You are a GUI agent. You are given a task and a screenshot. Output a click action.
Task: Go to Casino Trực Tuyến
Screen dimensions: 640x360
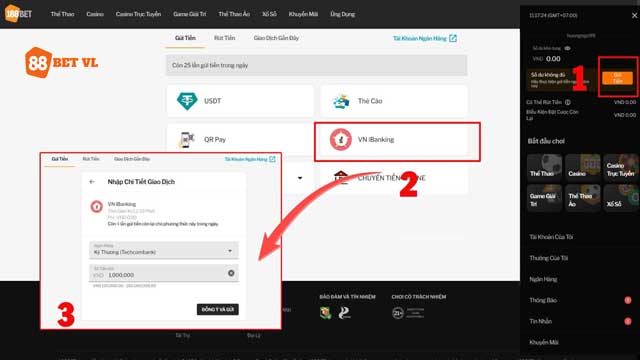tap(138, 14)
